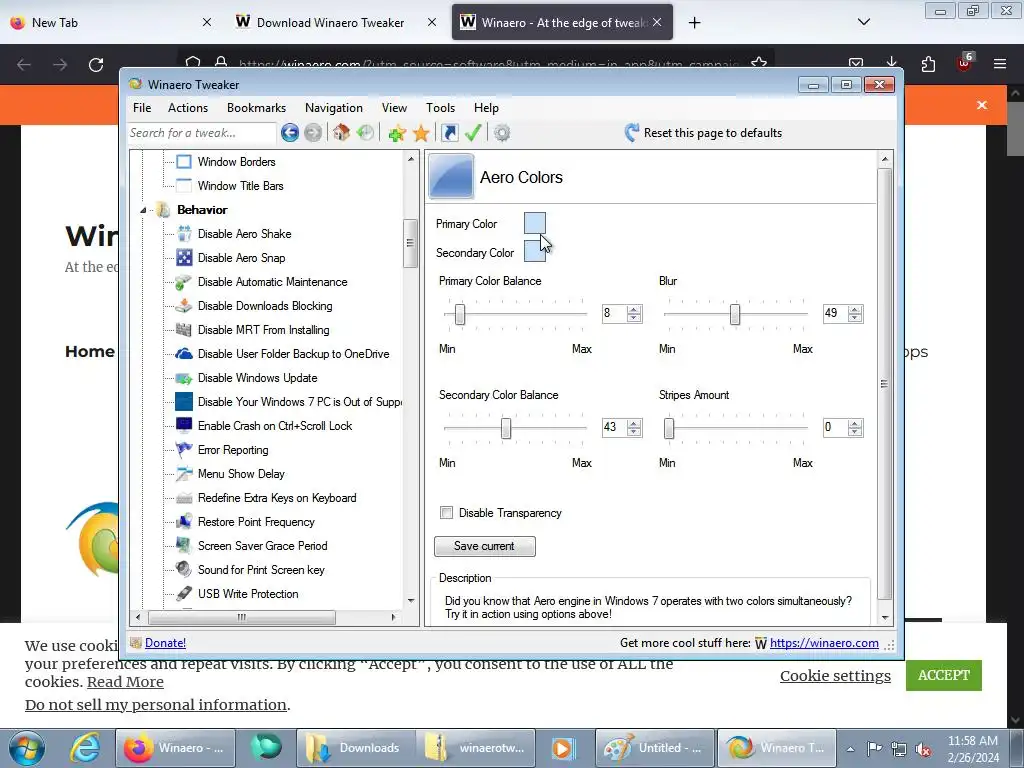
Task: Open Disable User Folder Backup to OneDrive
Action: (293, 354)
